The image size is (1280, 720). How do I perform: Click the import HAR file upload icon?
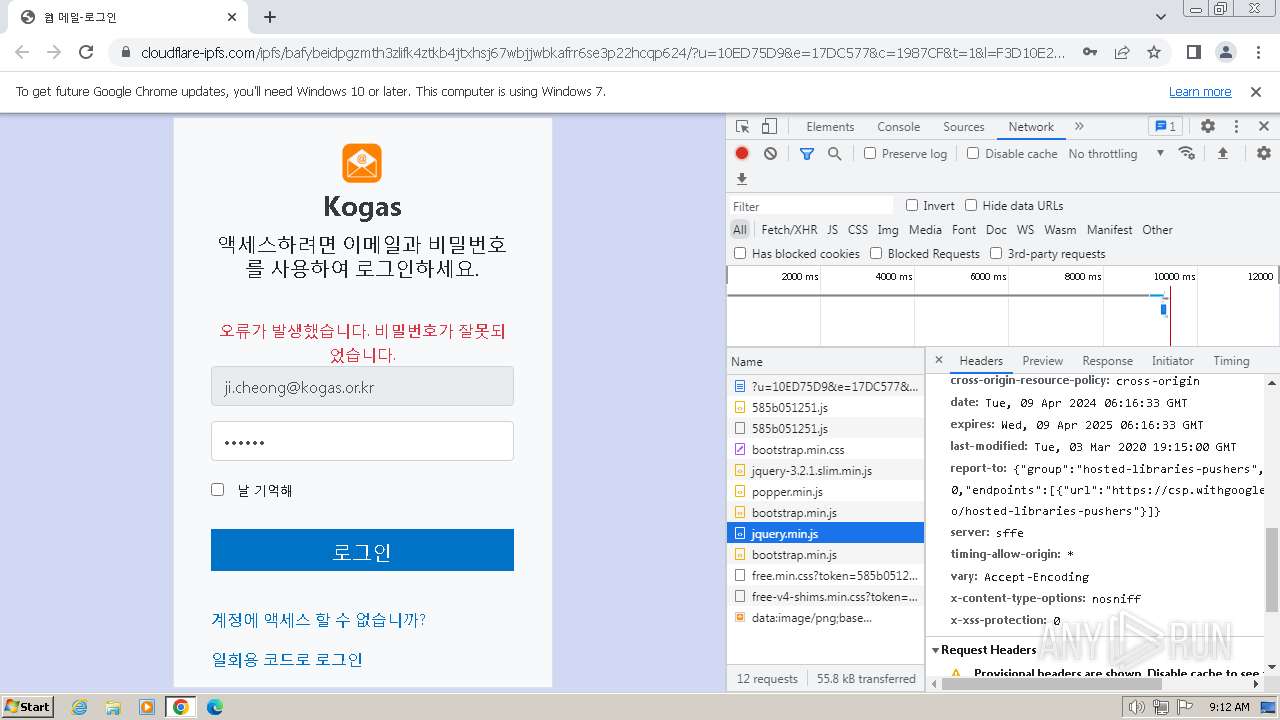coord(1222,153)
